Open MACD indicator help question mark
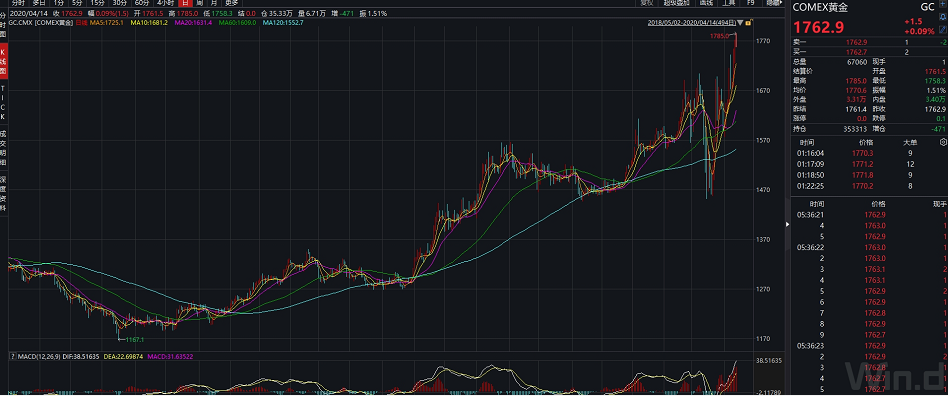Viewport: 948px width, 396px height. (x=12, y=357)
